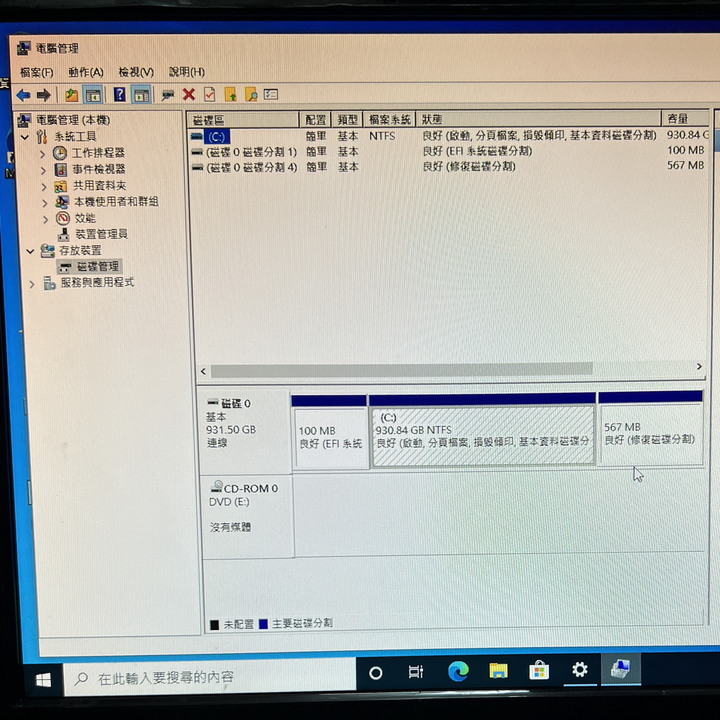Select 效能 in the tree
The image size is (720, 720).
pyautogui.click(x=85, y=218)
